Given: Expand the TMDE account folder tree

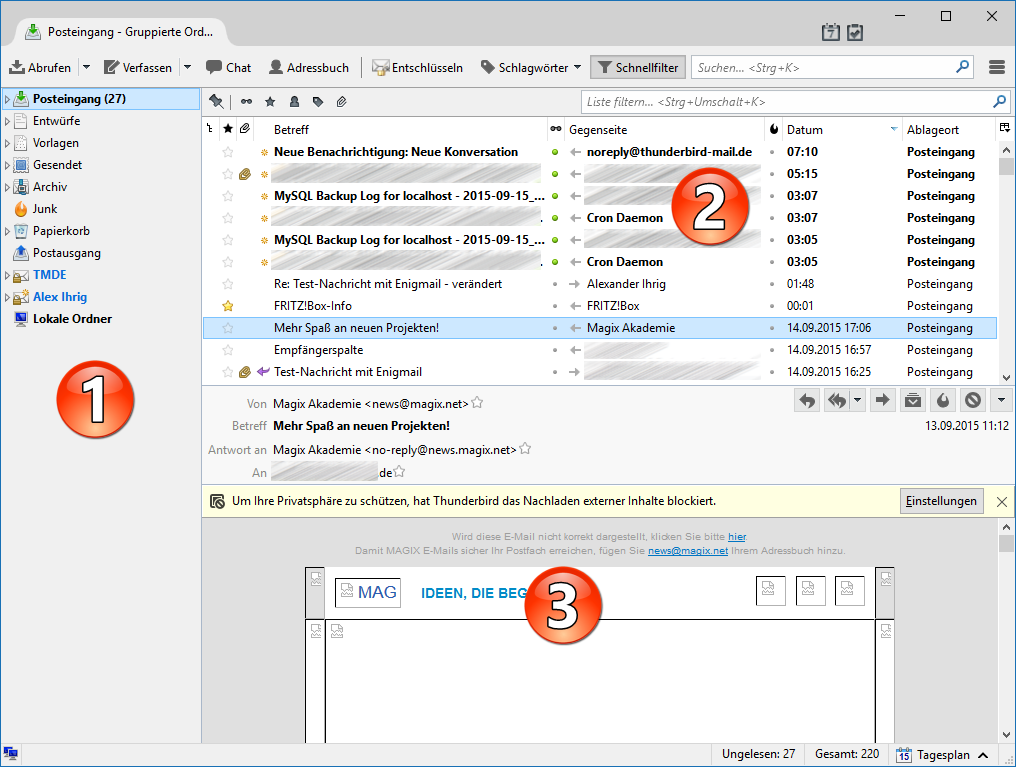Looking at the screenshot, I should click(x=8, y=275).
